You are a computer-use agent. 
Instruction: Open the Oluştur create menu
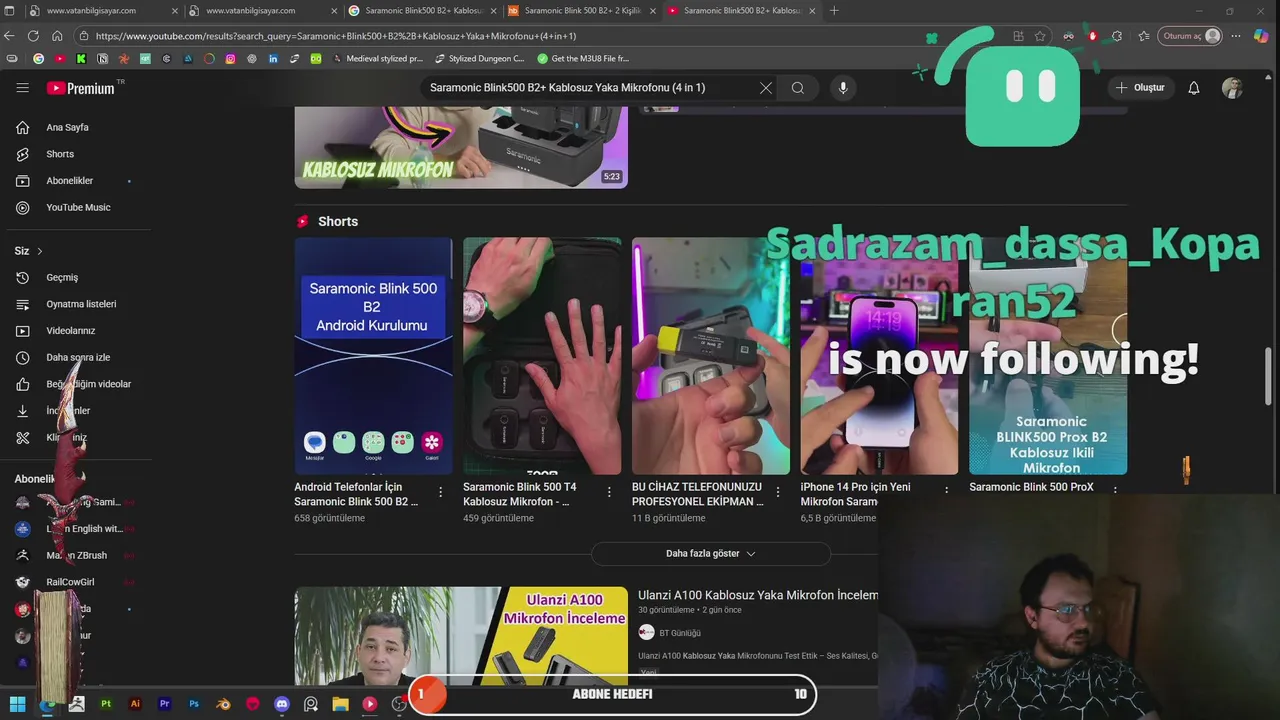(1140, 88)
